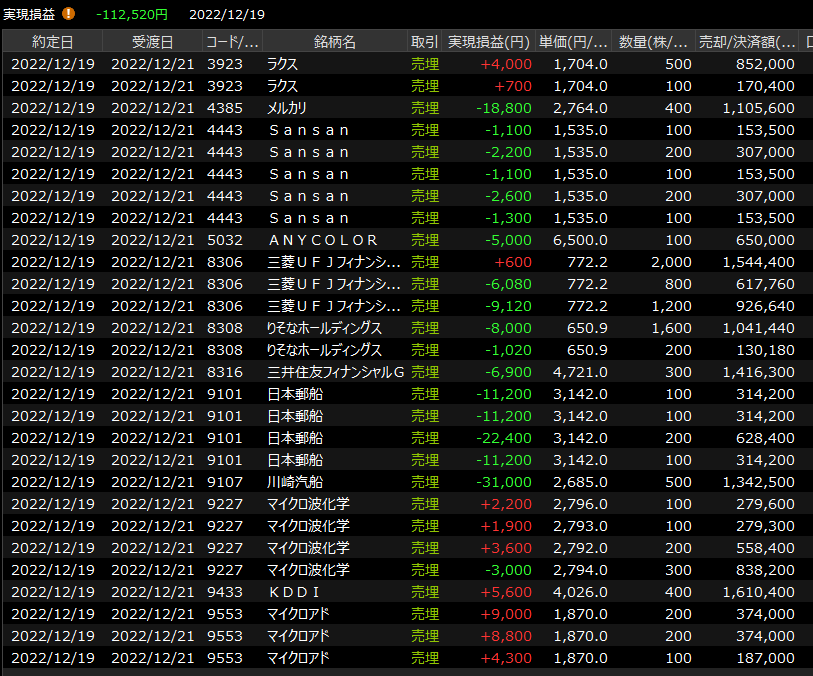This screenshot has height=676, width=813.
Task: Click the -112,520円 total realized loss value
Action: click(x=132, y=14)
